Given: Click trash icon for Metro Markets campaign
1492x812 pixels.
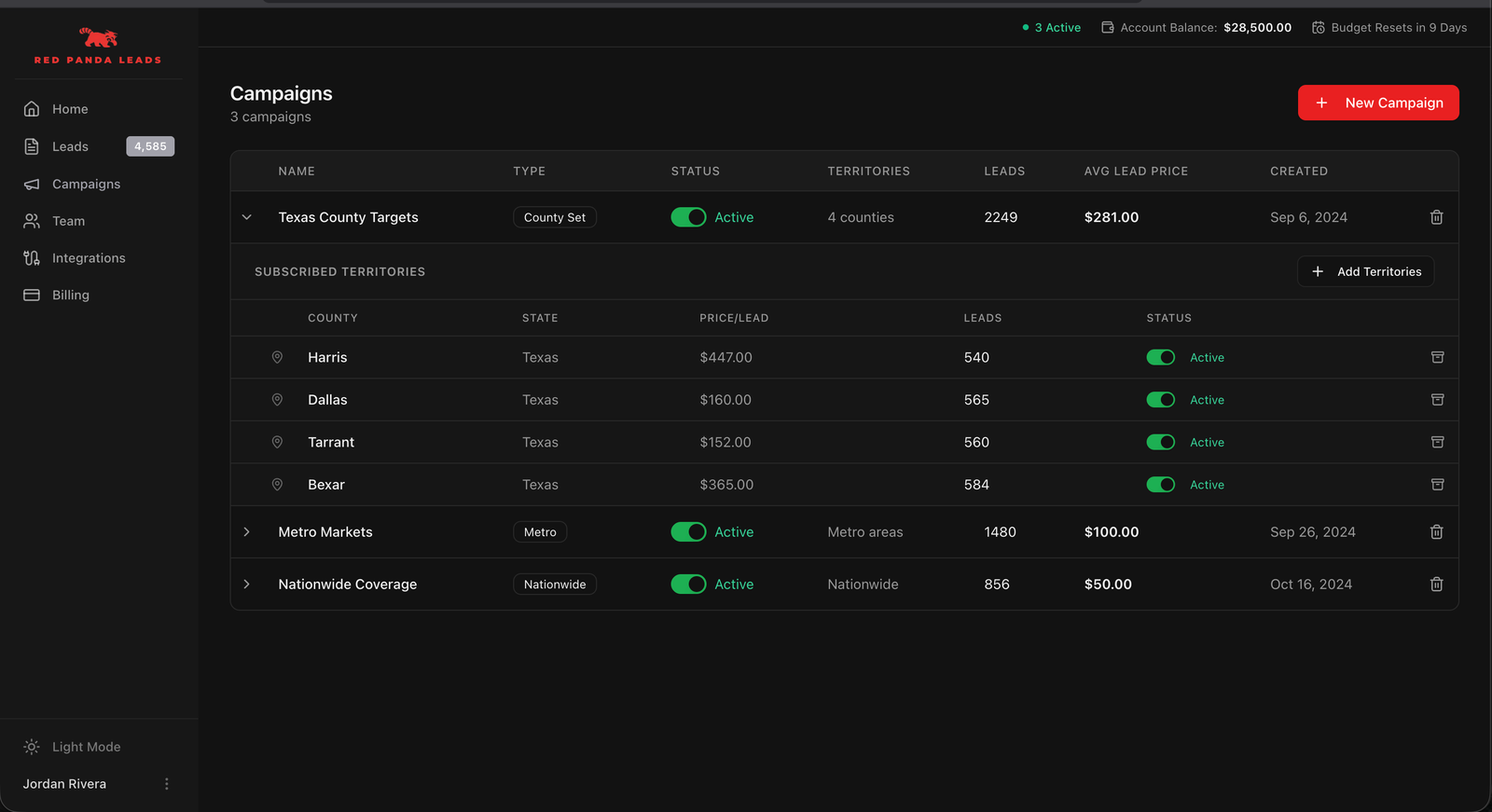Looking at the screenshot, I should (x=1436, y=532).
